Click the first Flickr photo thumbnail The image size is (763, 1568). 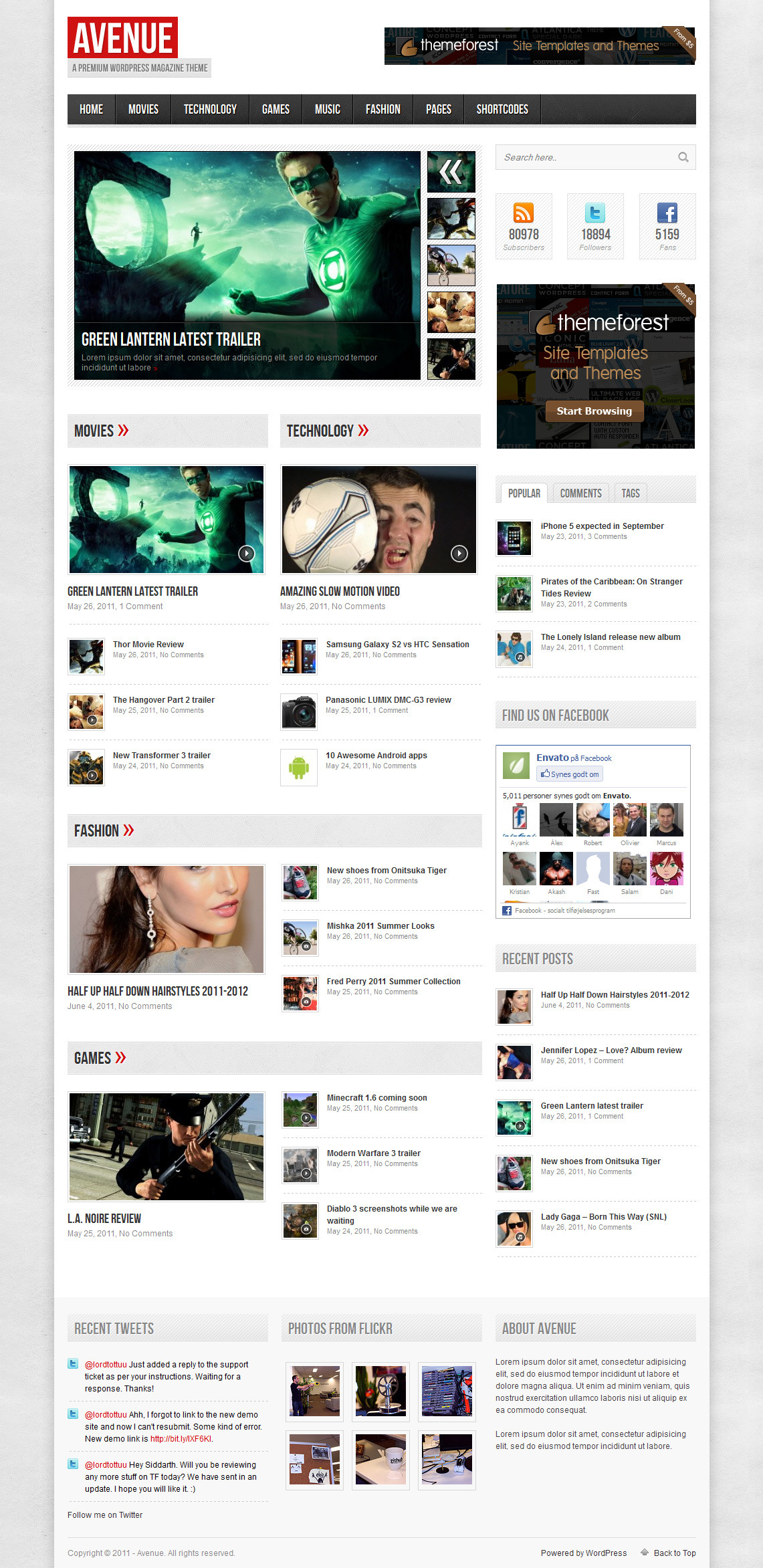(x=314, y=1391)
